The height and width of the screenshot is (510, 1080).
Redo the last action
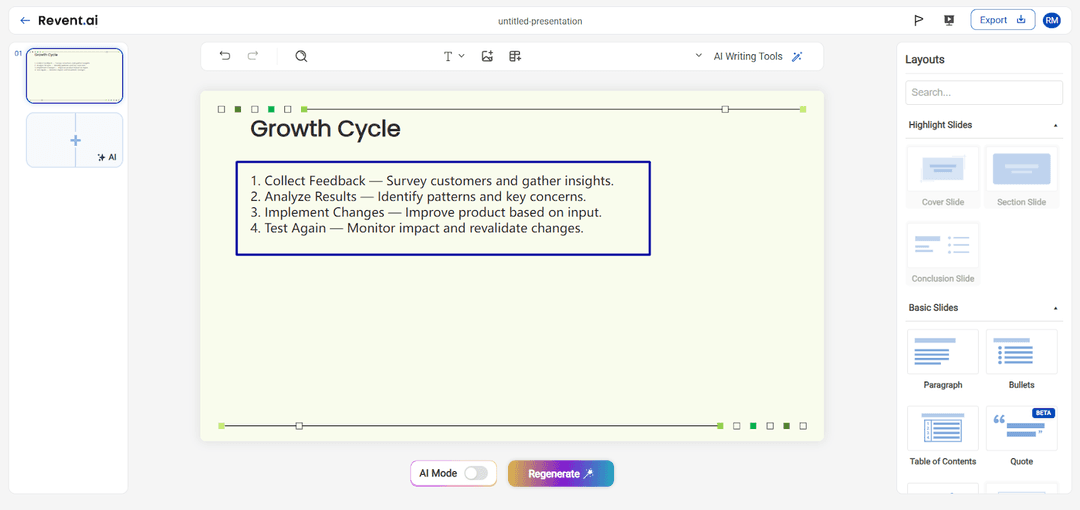253,56
